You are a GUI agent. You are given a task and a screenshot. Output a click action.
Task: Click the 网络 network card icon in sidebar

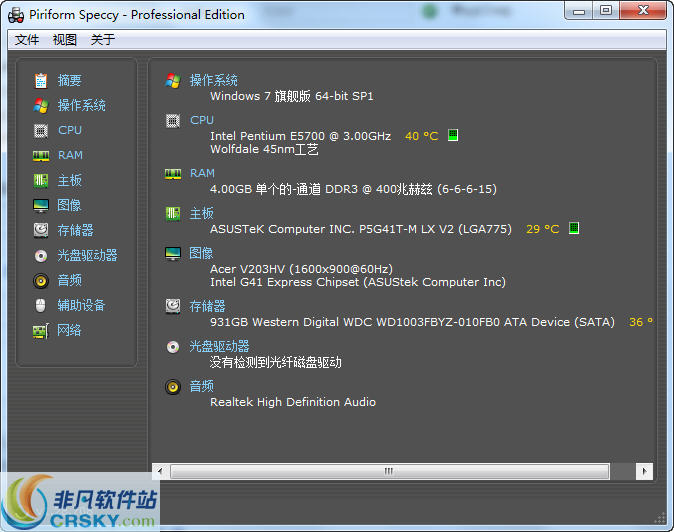click(x=41, y=331)
